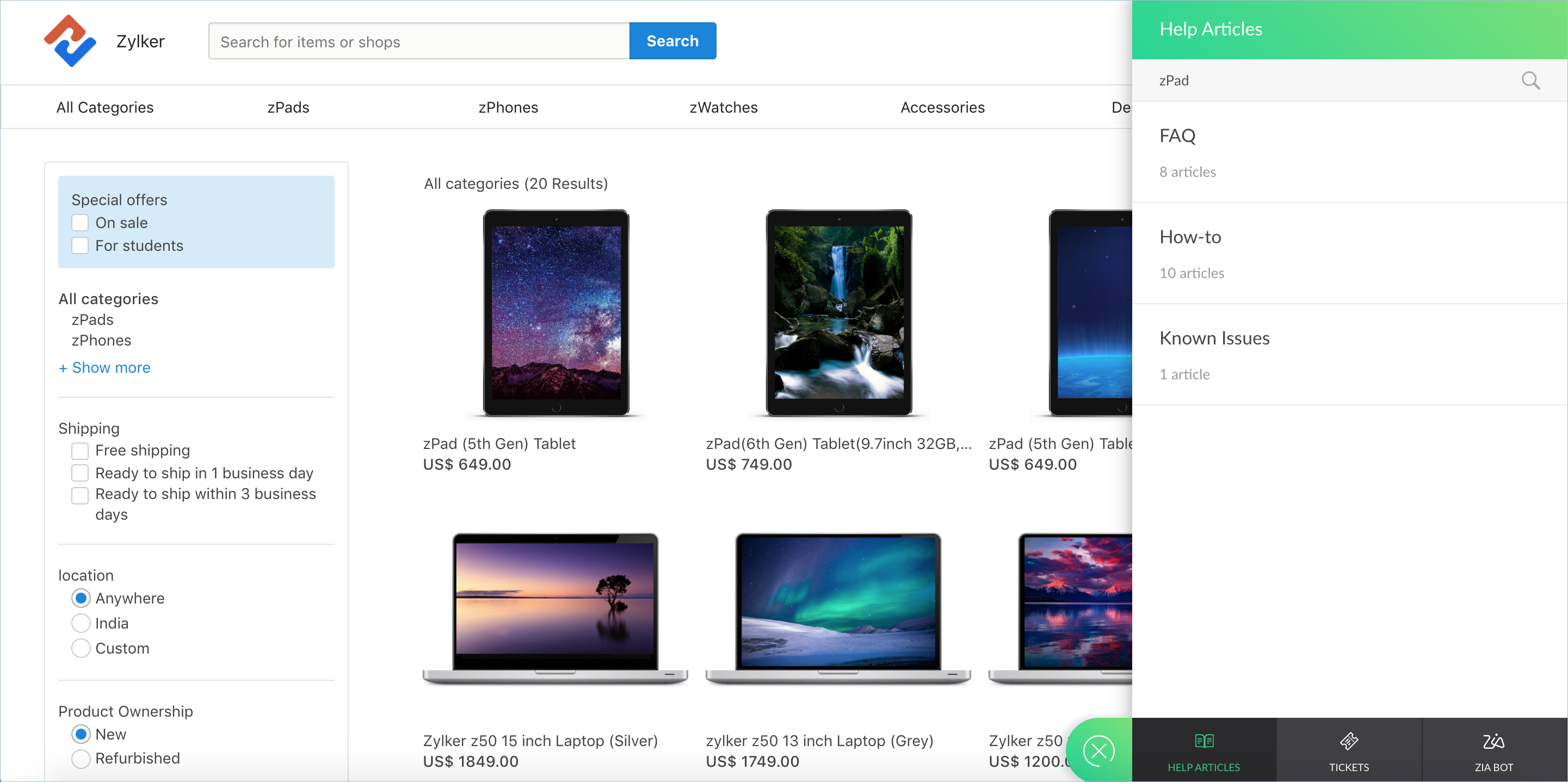Select the India location radio button

click(x=81, y=623)
